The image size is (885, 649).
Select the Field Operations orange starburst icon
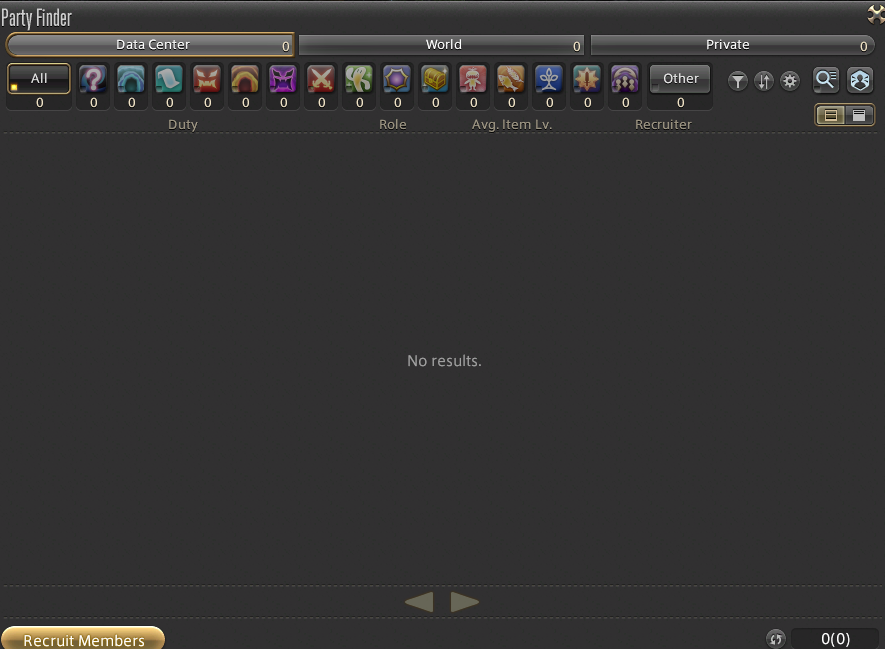tap(587, 78)
